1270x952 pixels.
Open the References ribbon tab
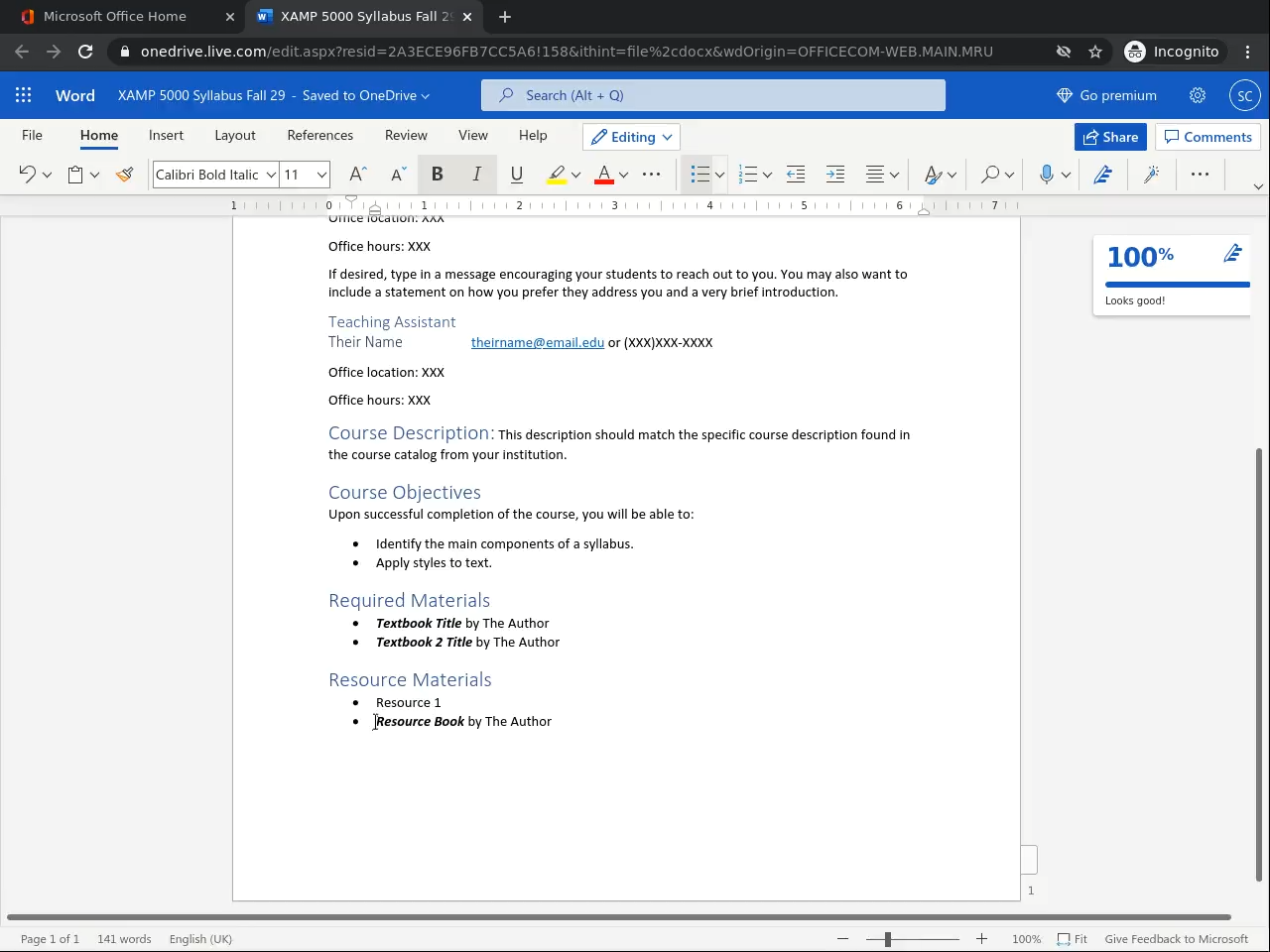(x=319, y=135)
